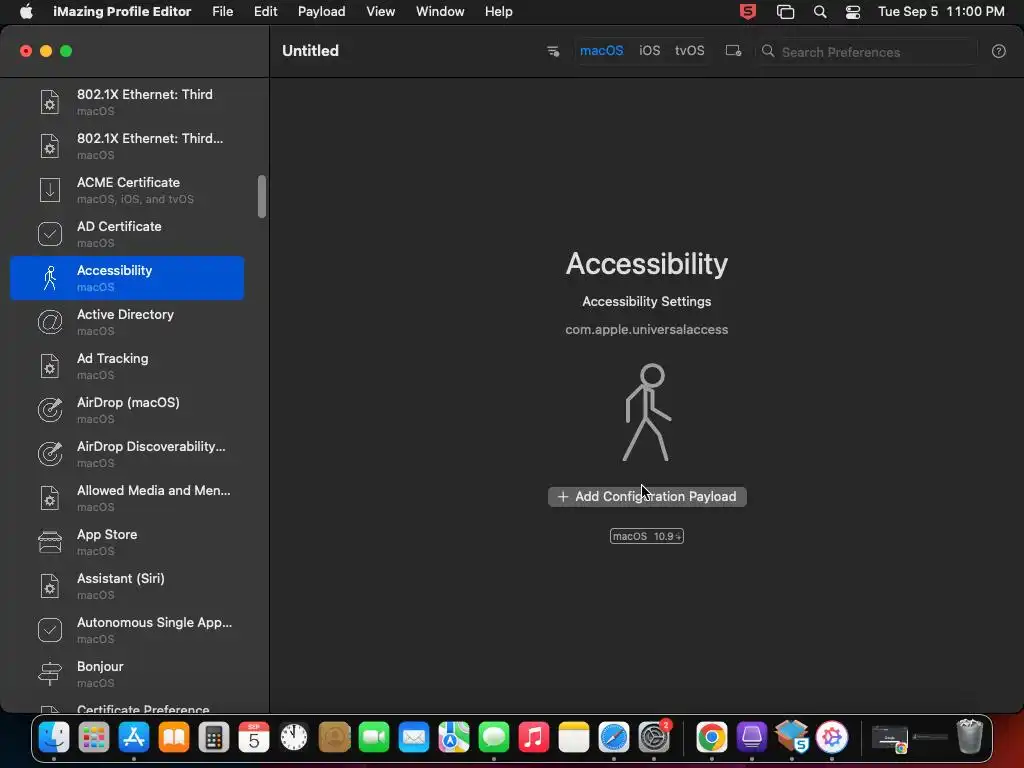Switch platform filter to tvOS
Viewport: 1024px width, 768px height.
[690, 51]
